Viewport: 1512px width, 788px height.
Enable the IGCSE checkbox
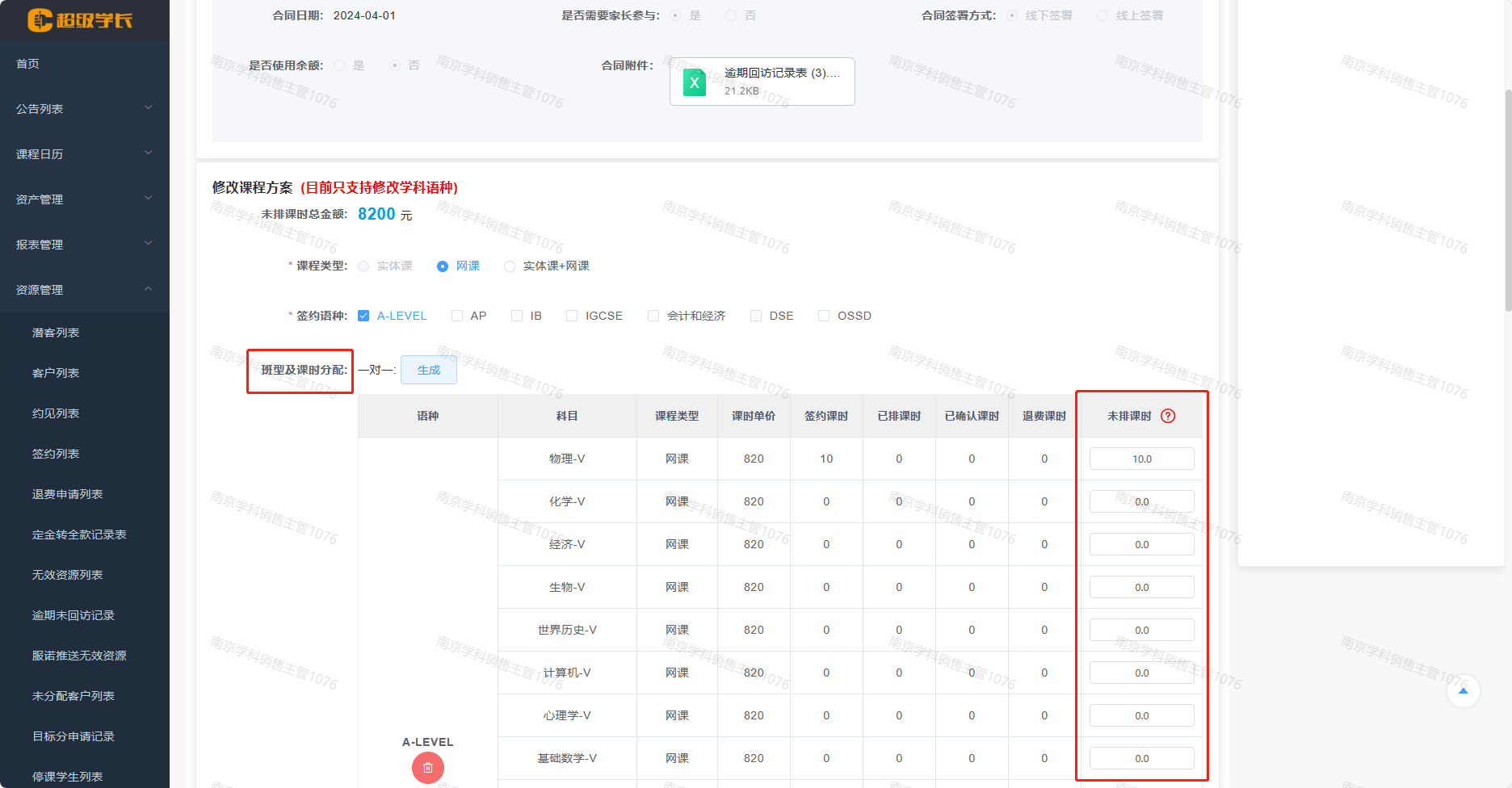572,316
